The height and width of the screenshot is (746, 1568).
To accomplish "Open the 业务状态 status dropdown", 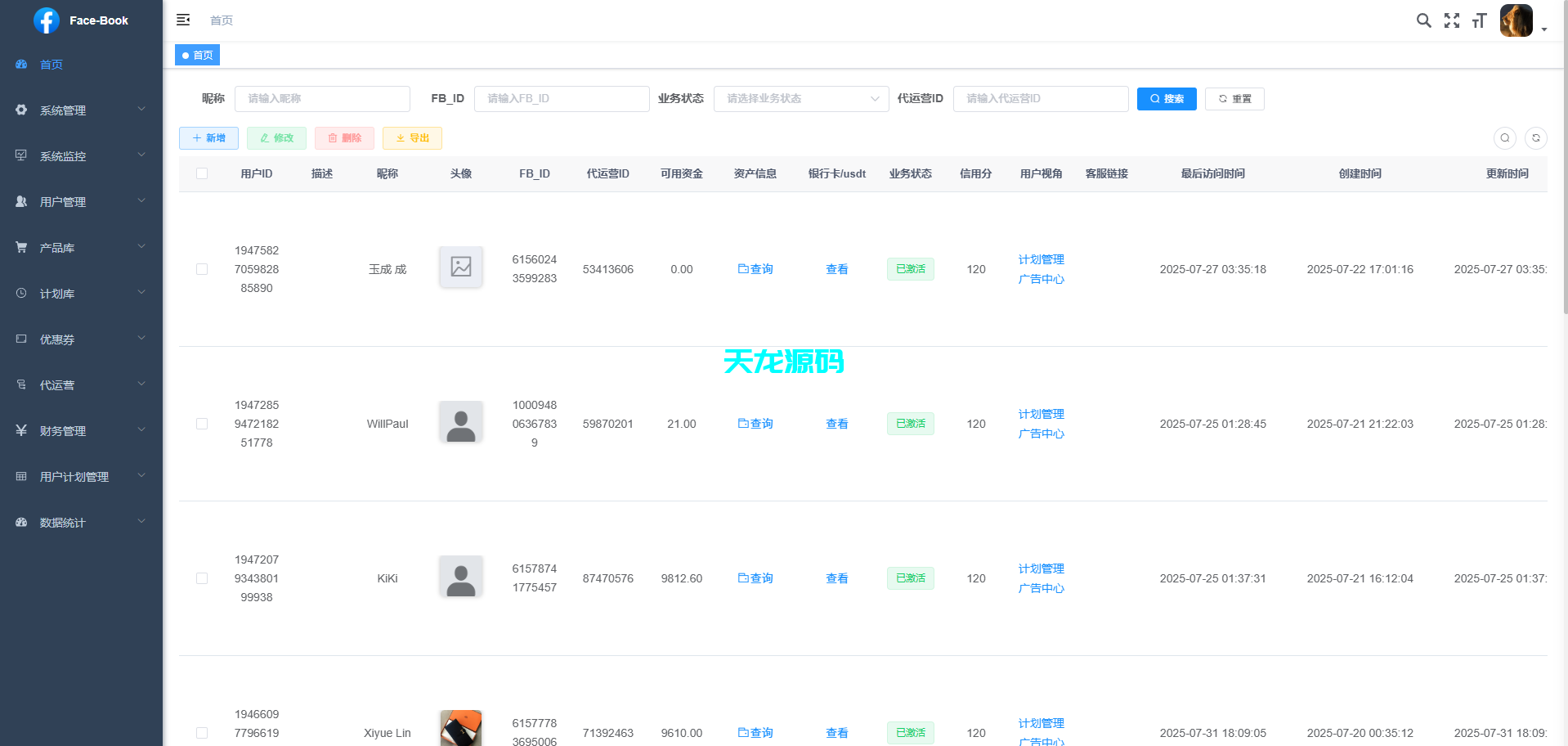I will 800,98.
